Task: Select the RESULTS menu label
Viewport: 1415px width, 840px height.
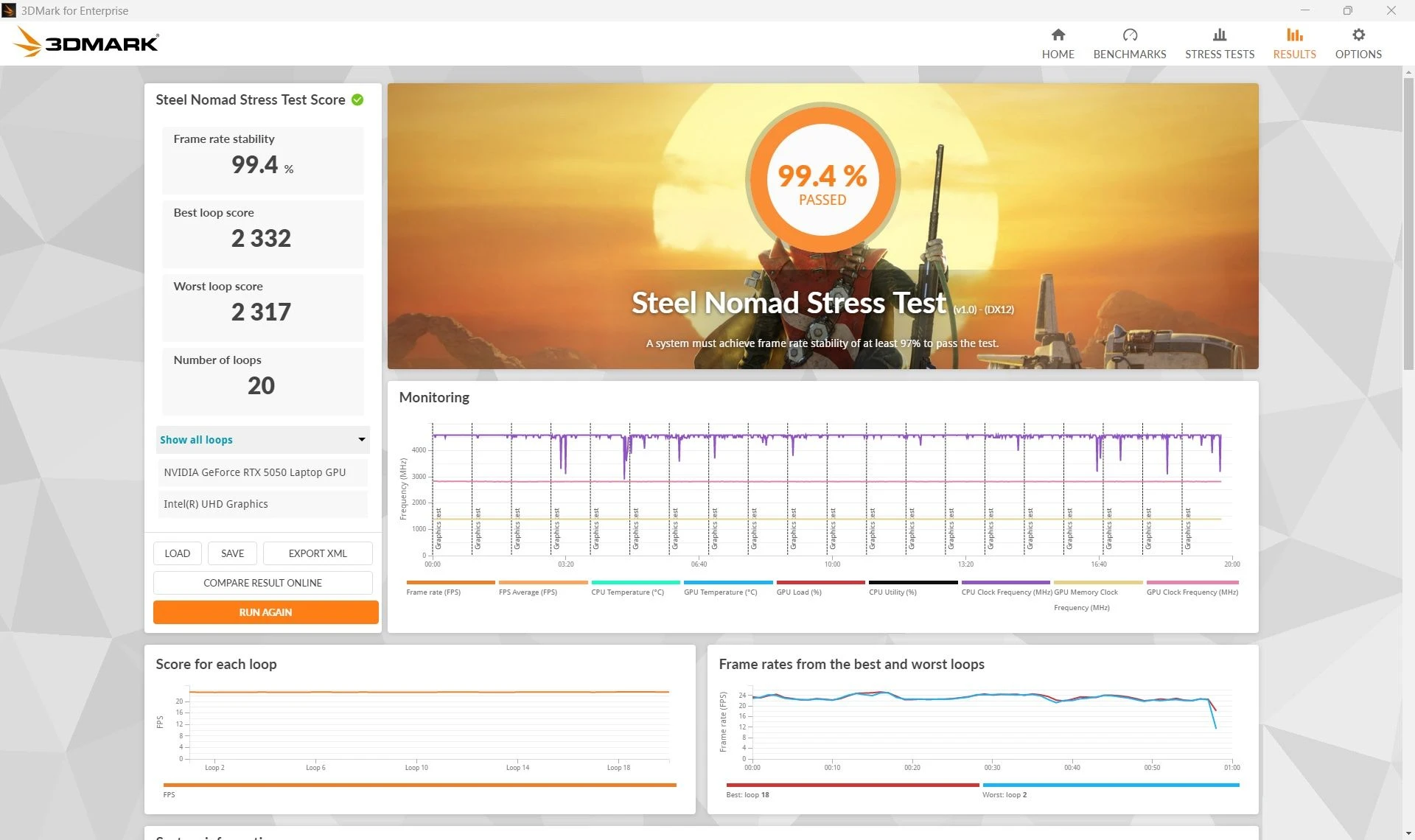Action: (1294, 55)
